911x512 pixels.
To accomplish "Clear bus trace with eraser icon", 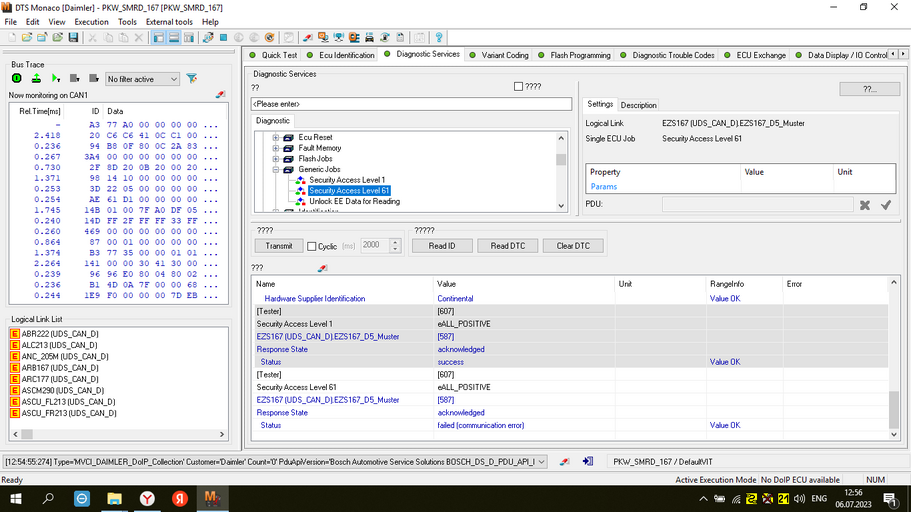I will (x=220, y=94).
